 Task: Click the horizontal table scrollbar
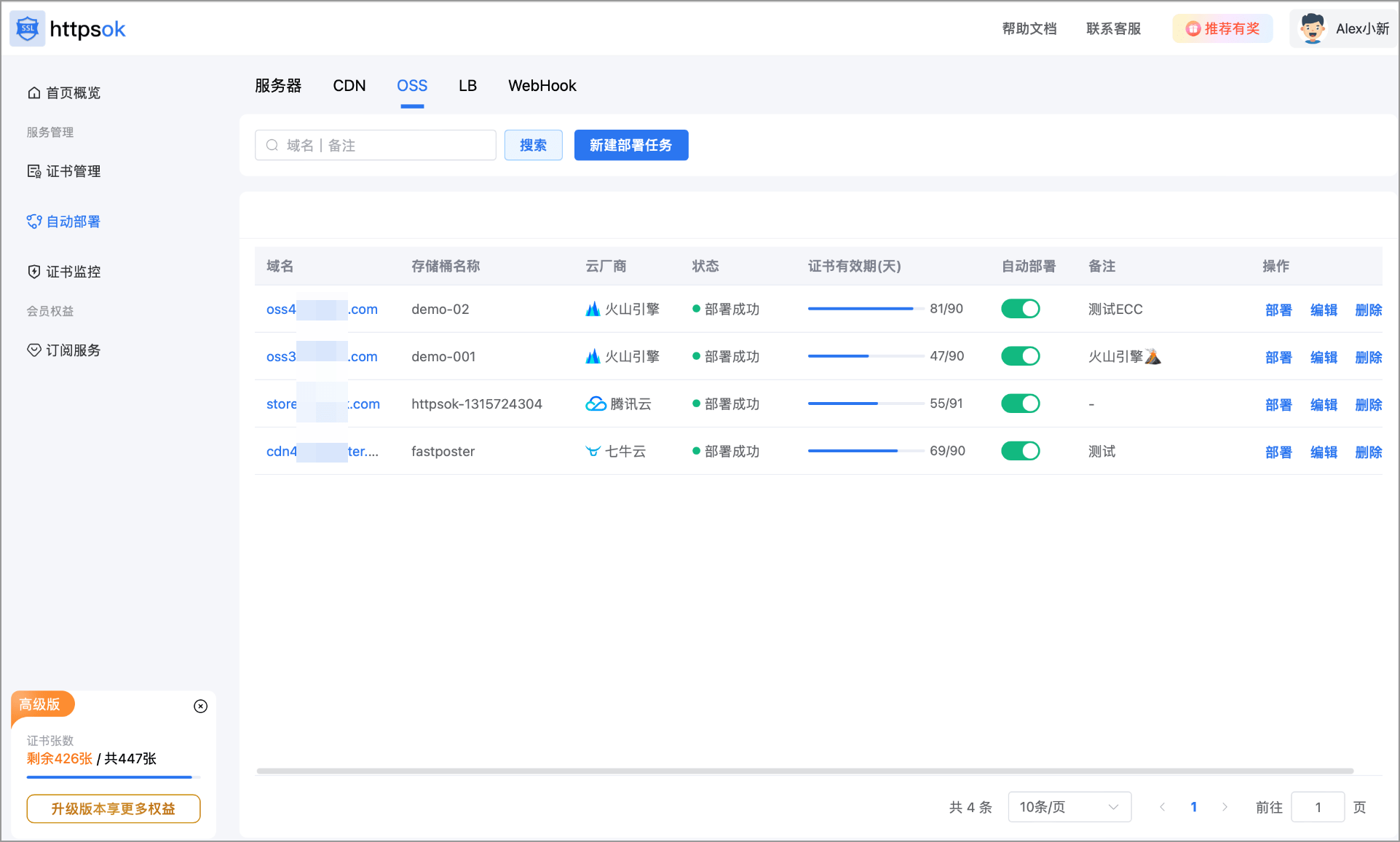[805, 771]
